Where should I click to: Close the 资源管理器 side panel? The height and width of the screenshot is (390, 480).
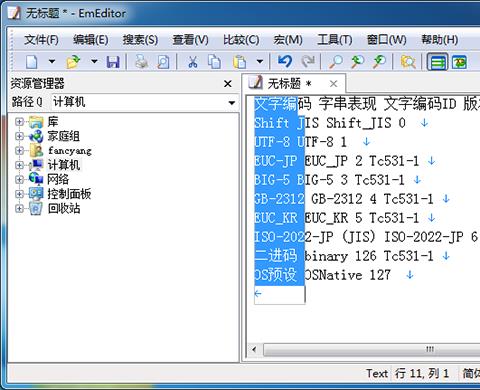pos(228,84)
